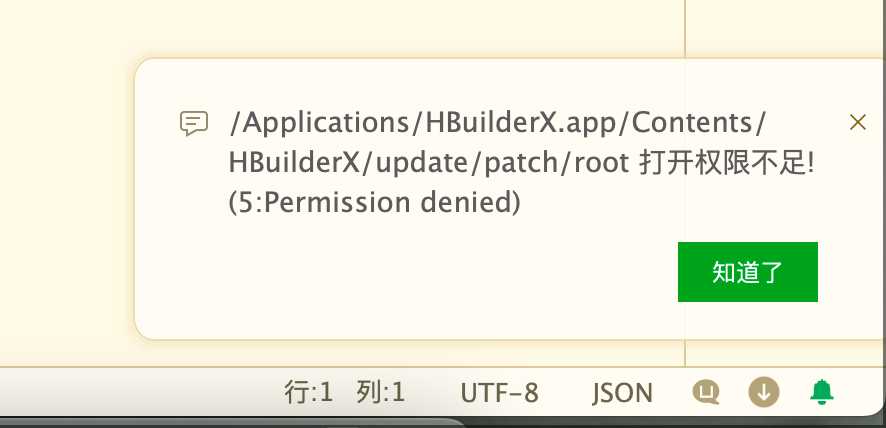Click the green 知道了 button
The image size is (886, 428).
click(x=748, y=272)
